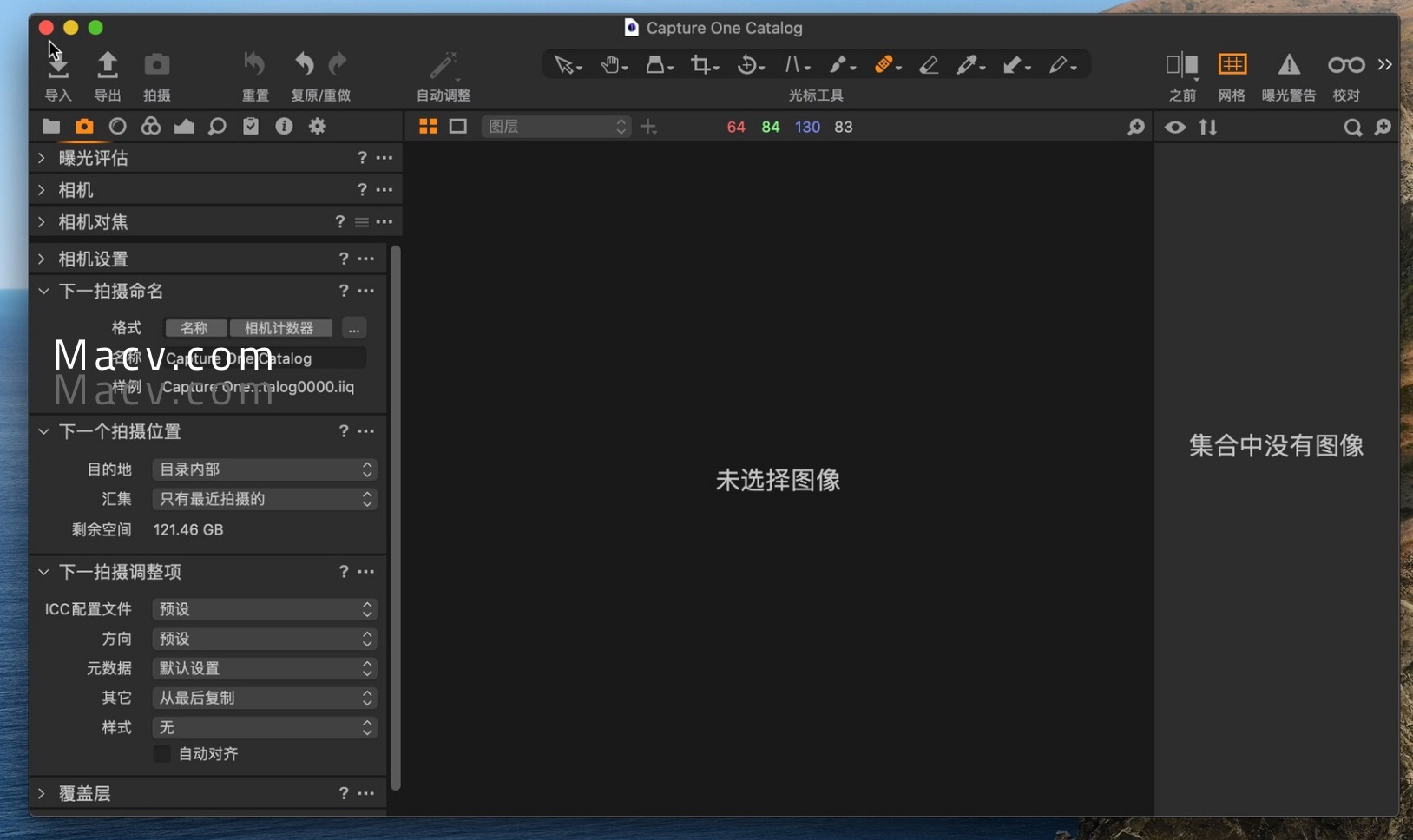
Task: Collapse the Next Capture Adjustments (下一拍摄调整项) panel
Action: (43, 572)
